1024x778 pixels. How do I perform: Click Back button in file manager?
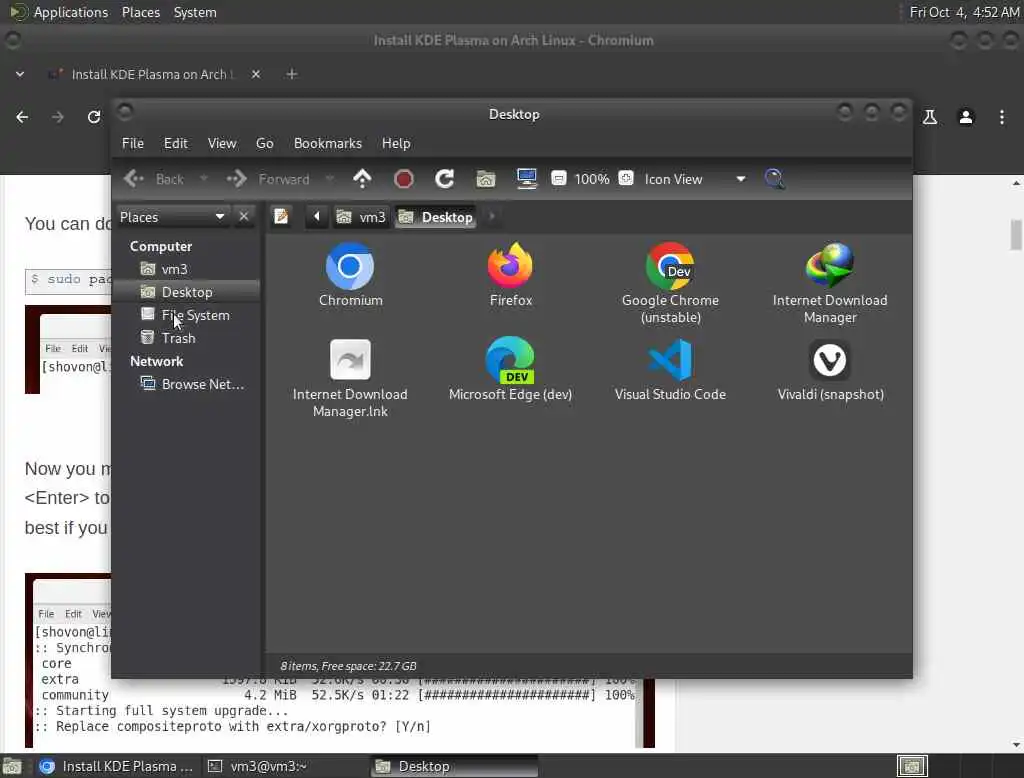pyautogui.click(x=155, y=178)
